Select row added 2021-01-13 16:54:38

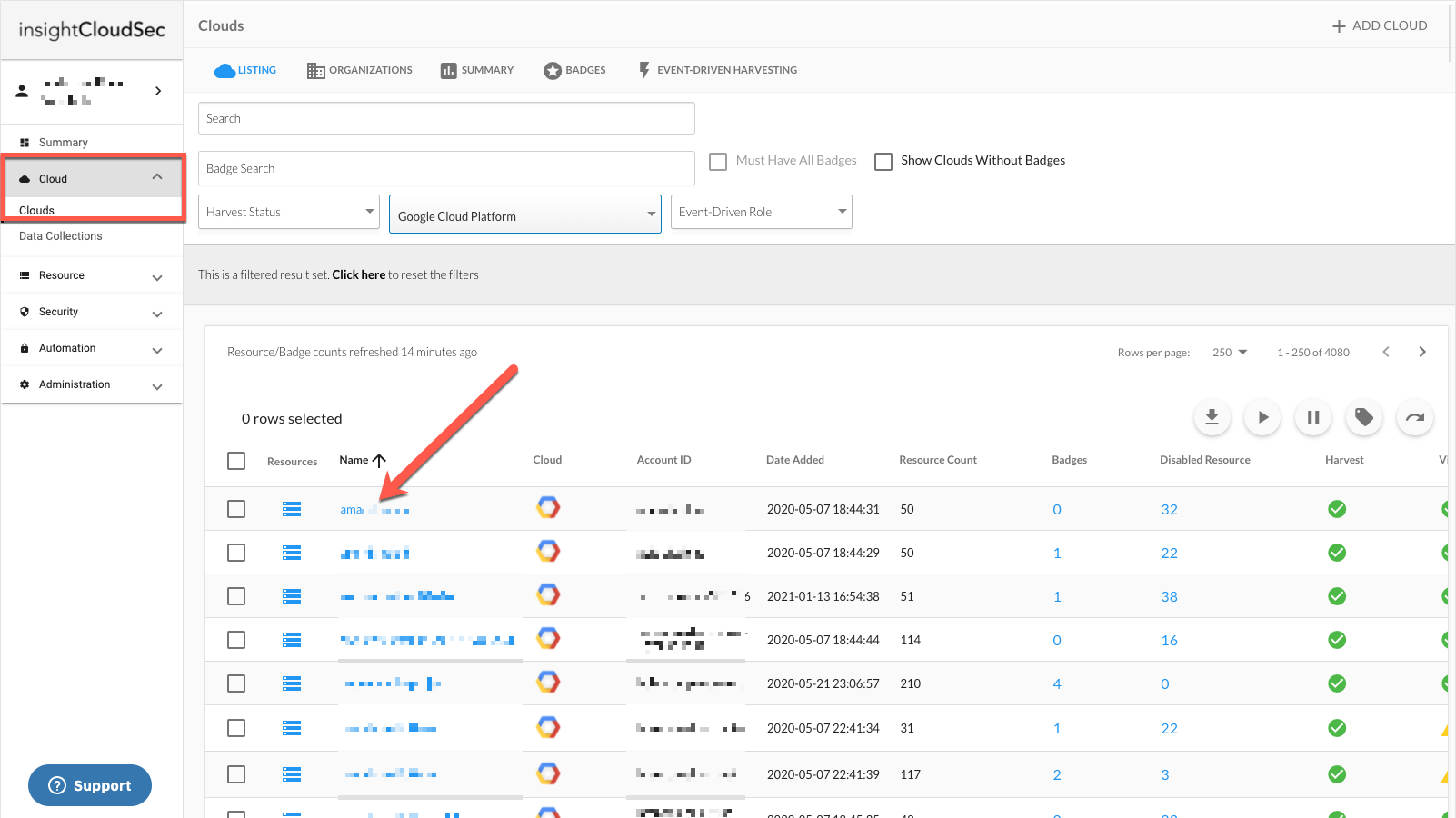pos(236,596)
